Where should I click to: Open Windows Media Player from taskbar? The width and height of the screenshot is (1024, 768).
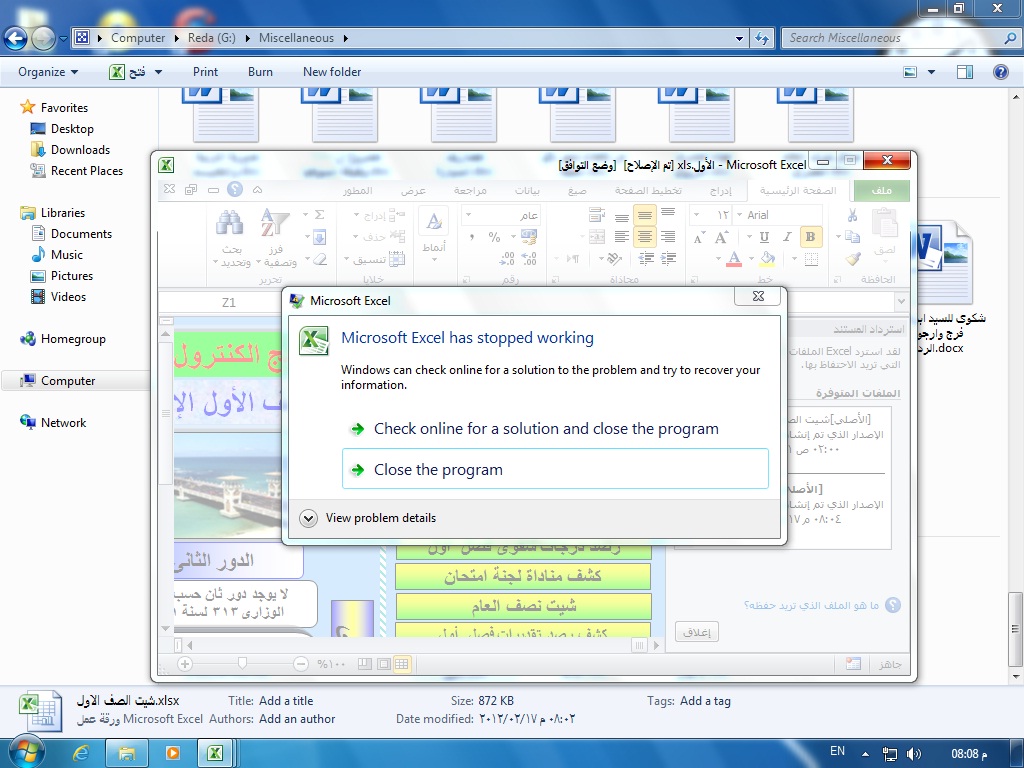[172, 753]
